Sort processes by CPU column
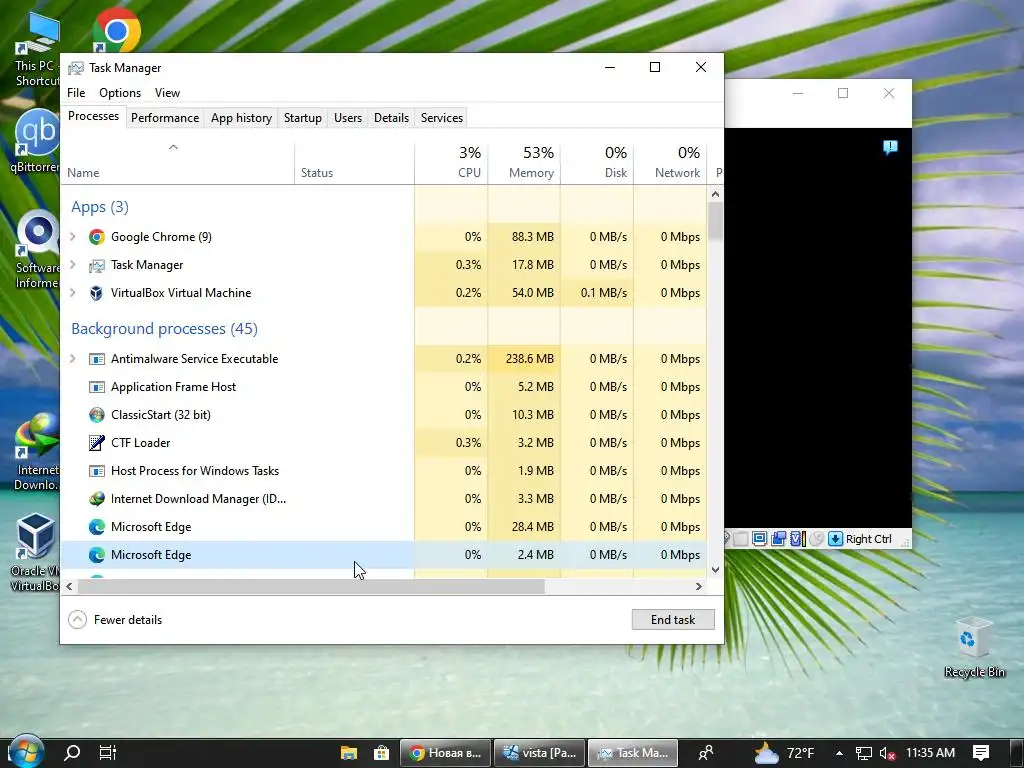 click(x=451, y=162)
